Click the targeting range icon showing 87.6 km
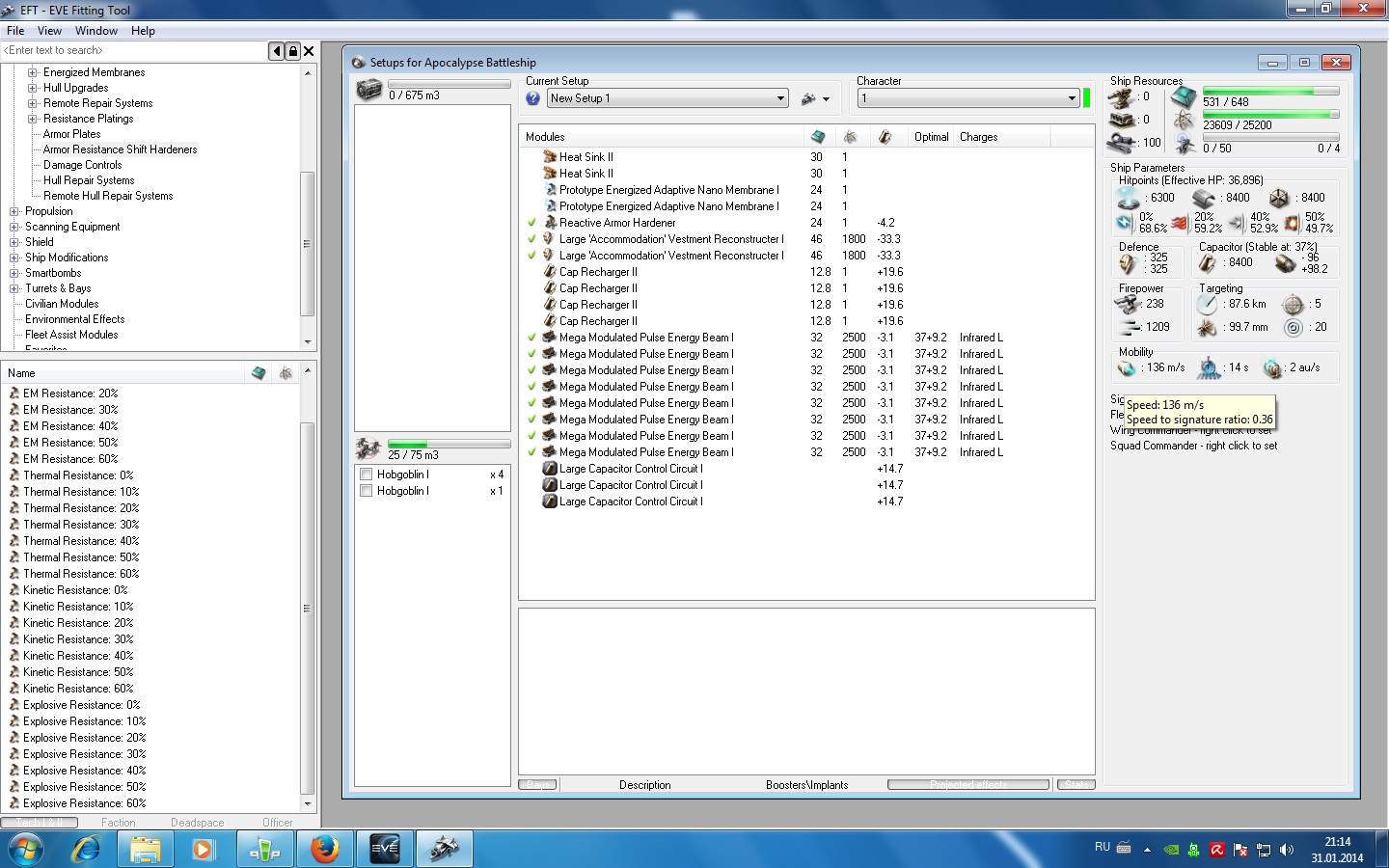Image resolution: width=1389 pixels, height=868 pixels. 1207,304
